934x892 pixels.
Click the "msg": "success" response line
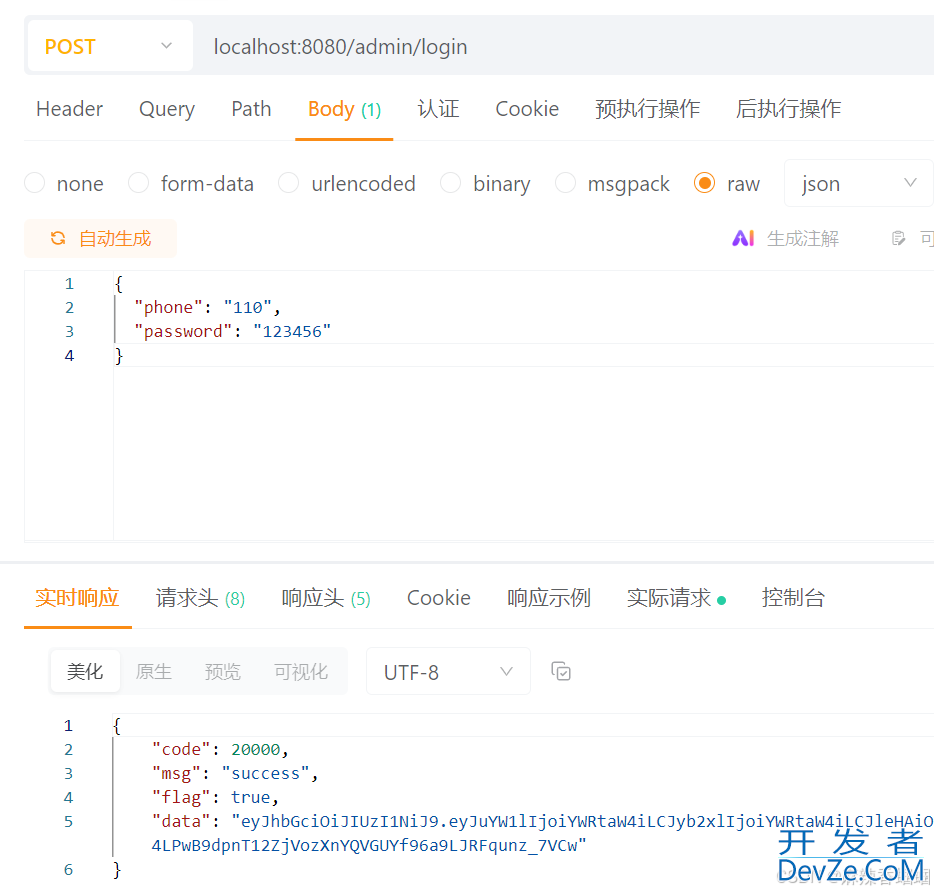[235, 773]
